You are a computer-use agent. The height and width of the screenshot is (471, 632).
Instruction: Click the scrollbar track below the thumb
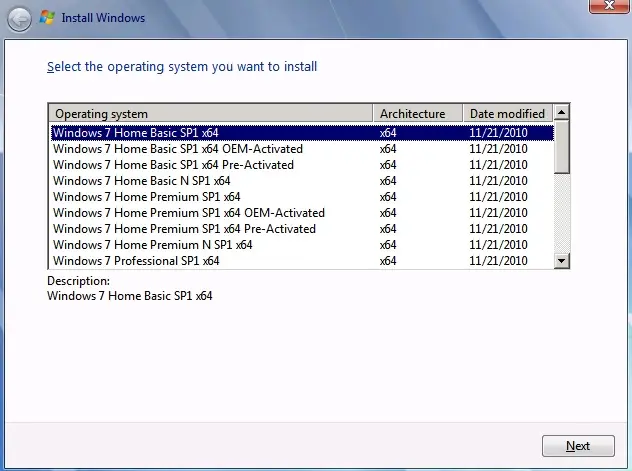[561, 214]
